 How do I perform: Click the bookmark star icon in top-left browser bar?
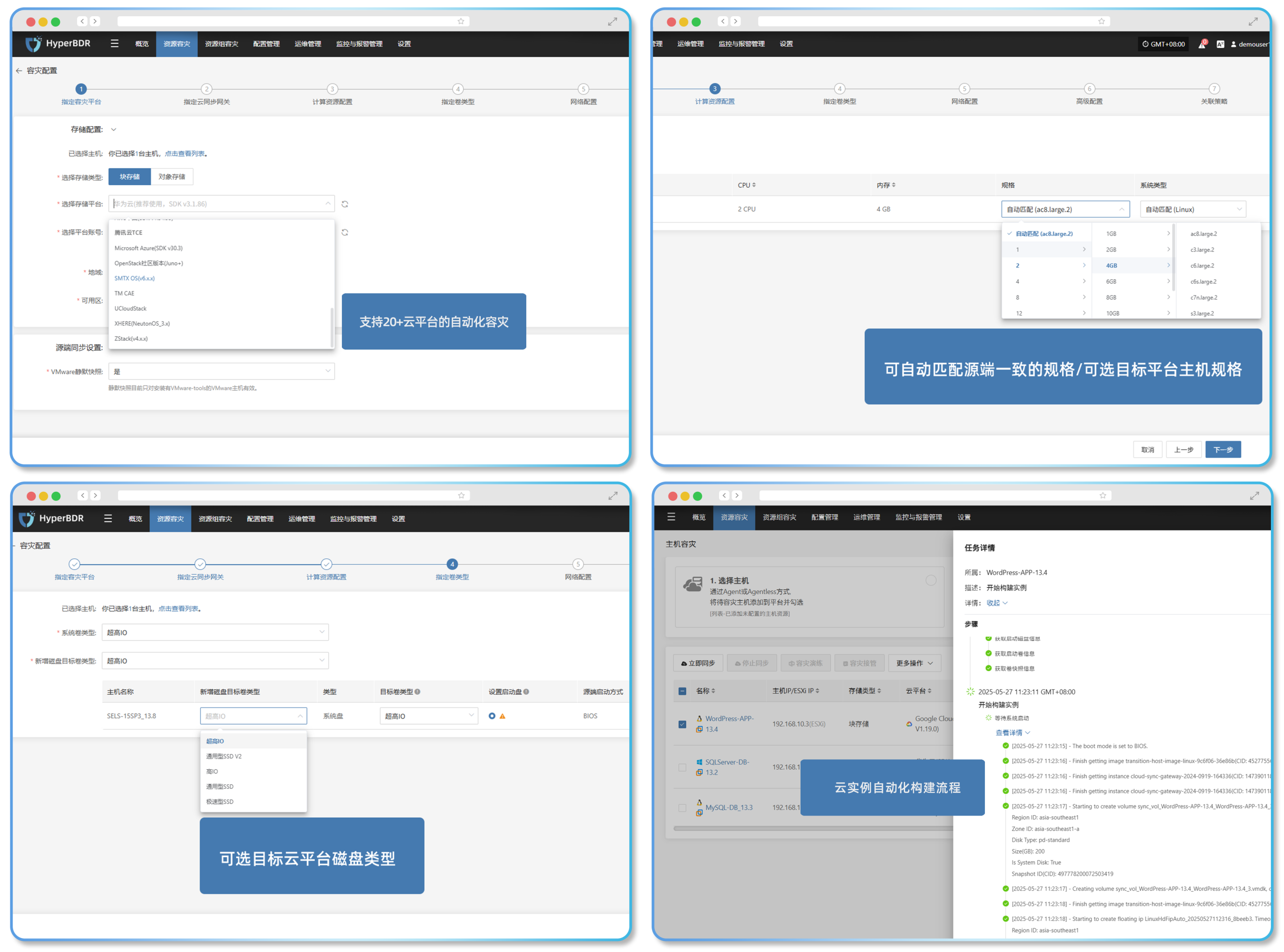[461, 21]
